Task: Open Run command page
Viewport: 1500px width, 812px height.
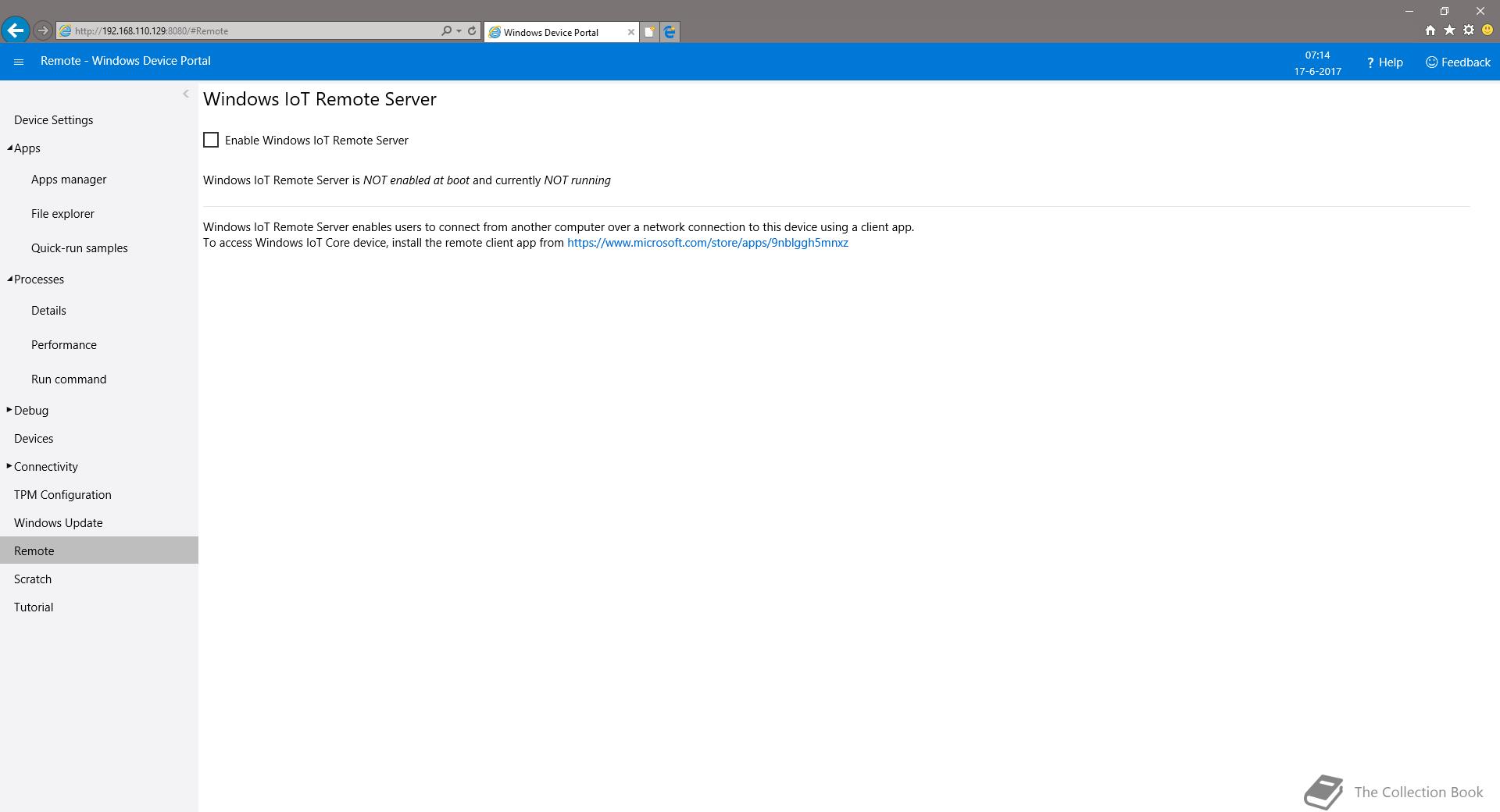Action: [69, 379]
